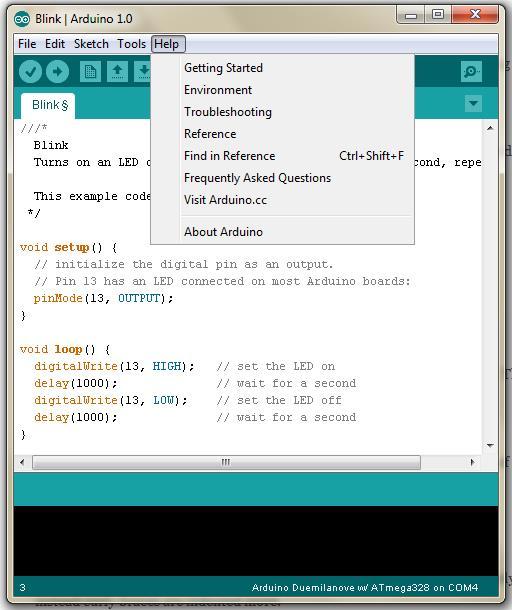Image resolution: width=512 pixels, height=610 pixels.
Task: Maximize the Arduino window
Action: [438, 15]
